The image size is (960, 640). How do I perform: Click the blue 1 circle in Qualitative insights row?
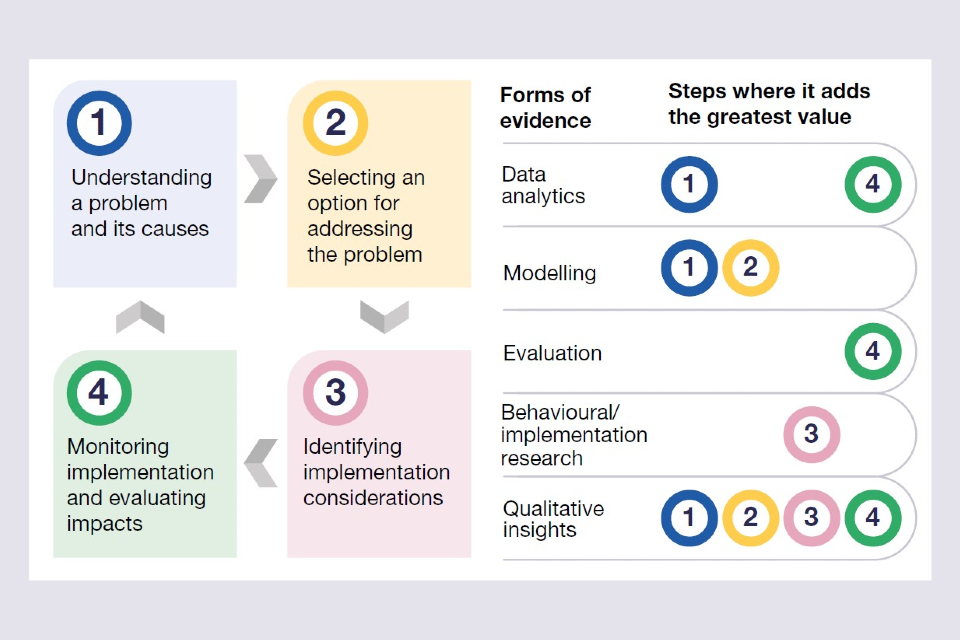pyautogui.click(x=689, y=517)
